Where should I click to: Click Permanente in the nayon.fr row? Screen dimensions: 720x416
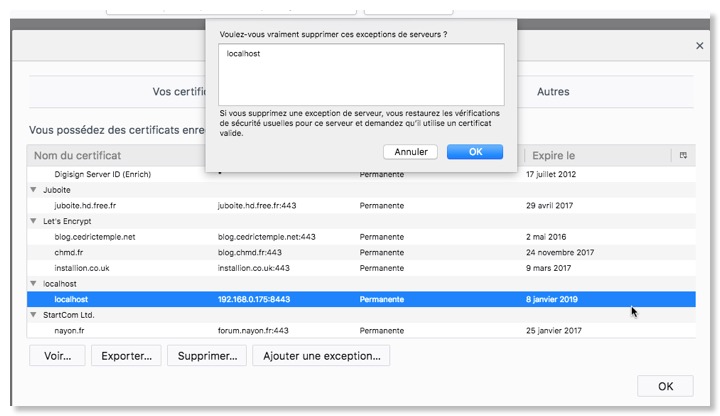[x=382, y=331]
